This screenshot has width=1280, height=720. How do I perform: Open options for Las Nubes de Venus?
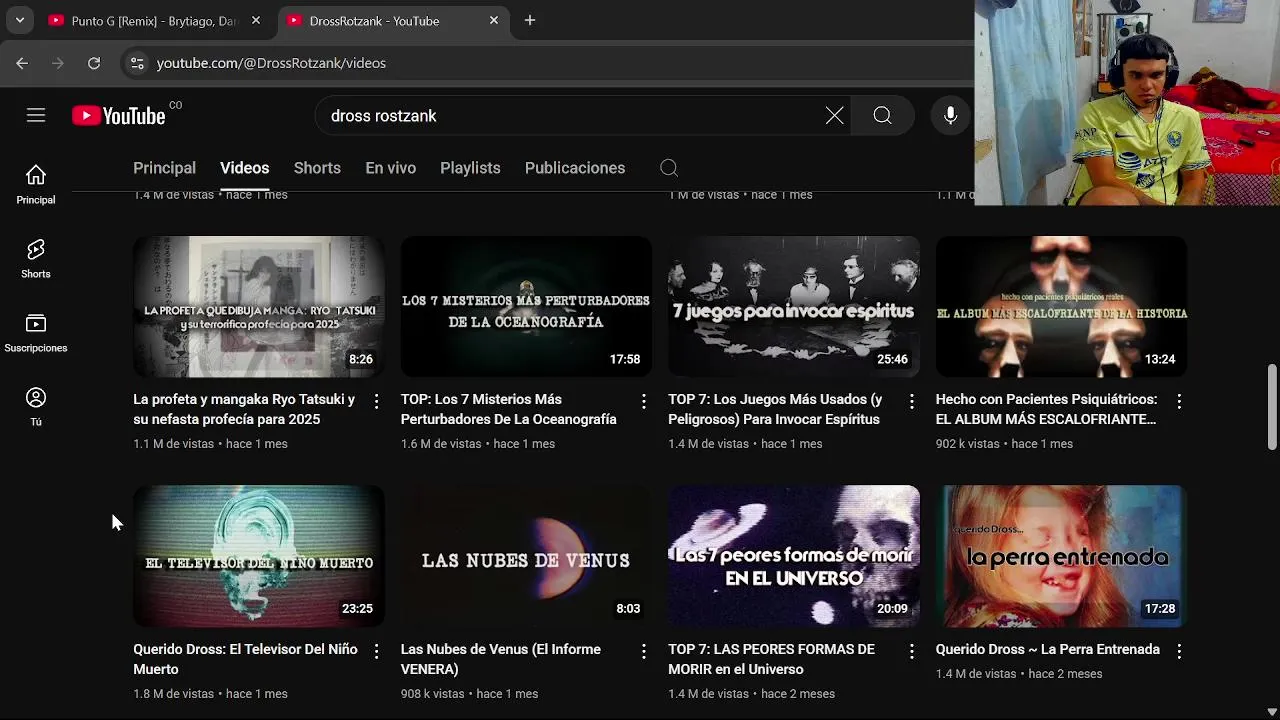(644, 651)
